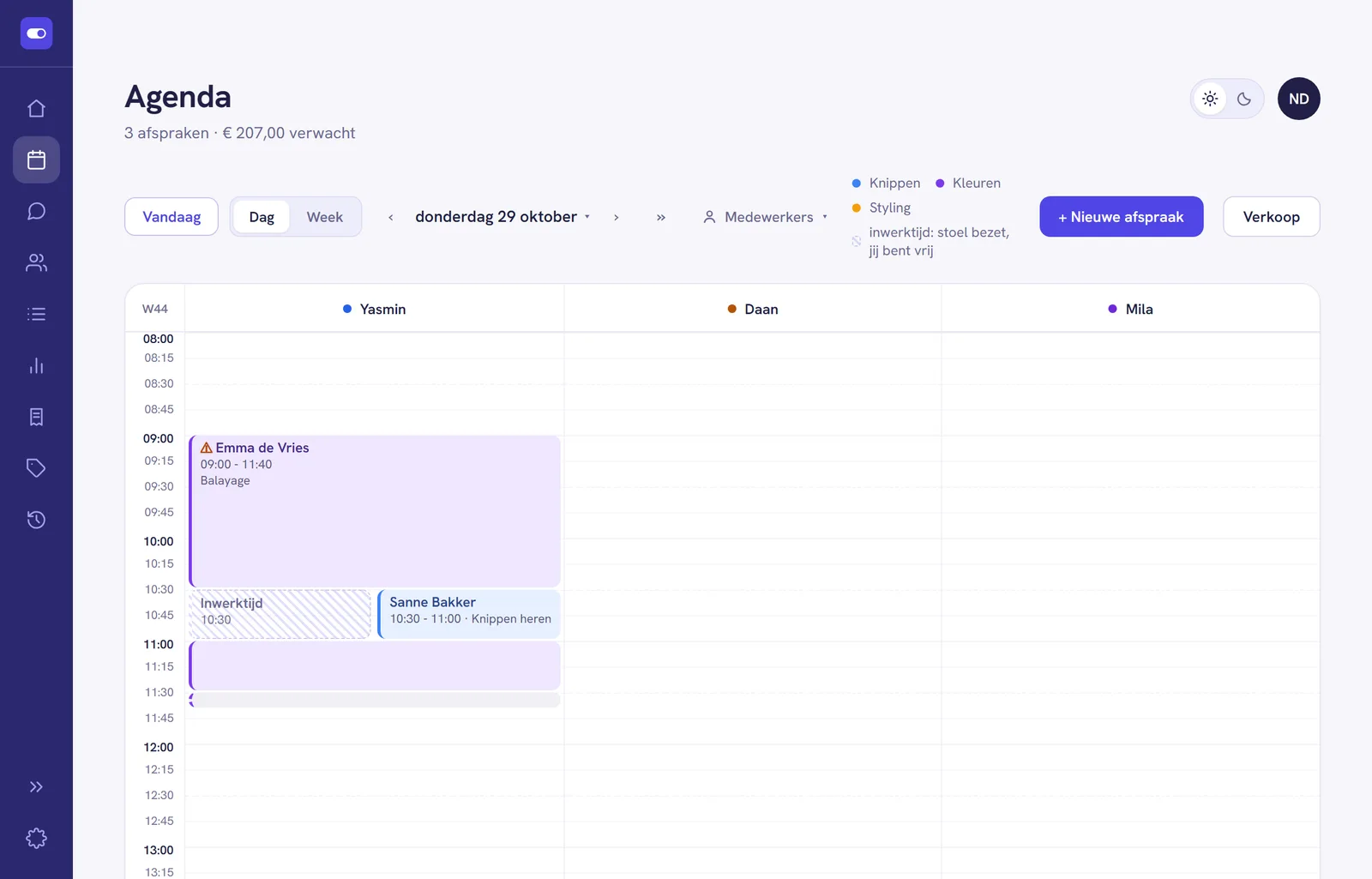Select the Dag view tab
The height and width of the screenshot is (879, 1372).
(x=262, y=217)
